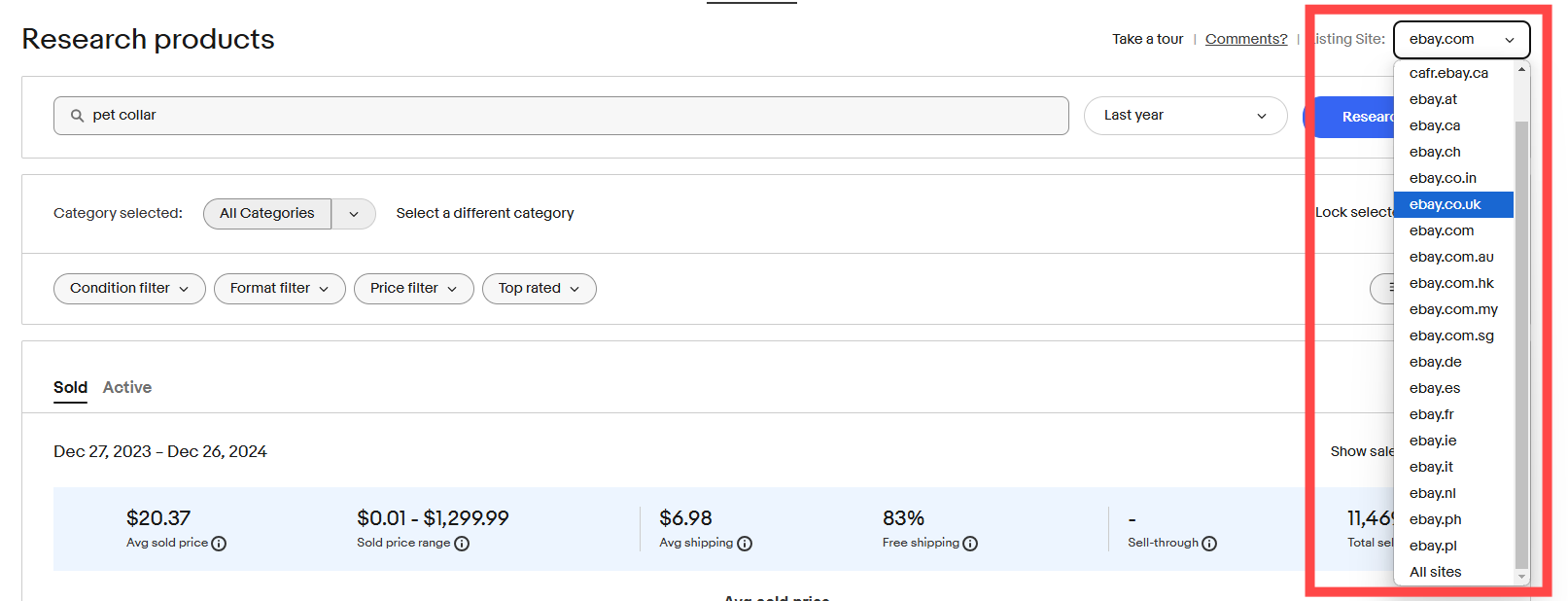This screenshot has height=601, width=1568.
Task: Click Take a tour
Action: pos(1147,39)
